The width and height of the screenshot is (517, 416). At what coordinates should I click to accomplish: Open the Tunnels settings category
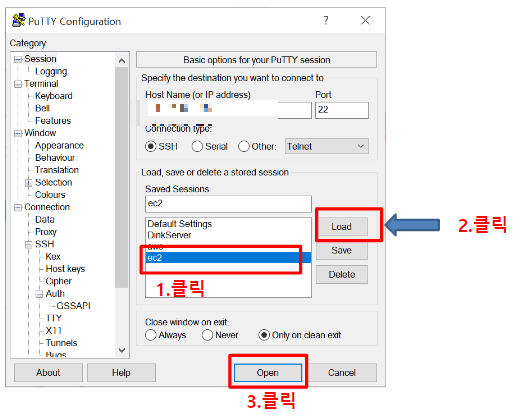pyautogui.click(x=61, y=343)
